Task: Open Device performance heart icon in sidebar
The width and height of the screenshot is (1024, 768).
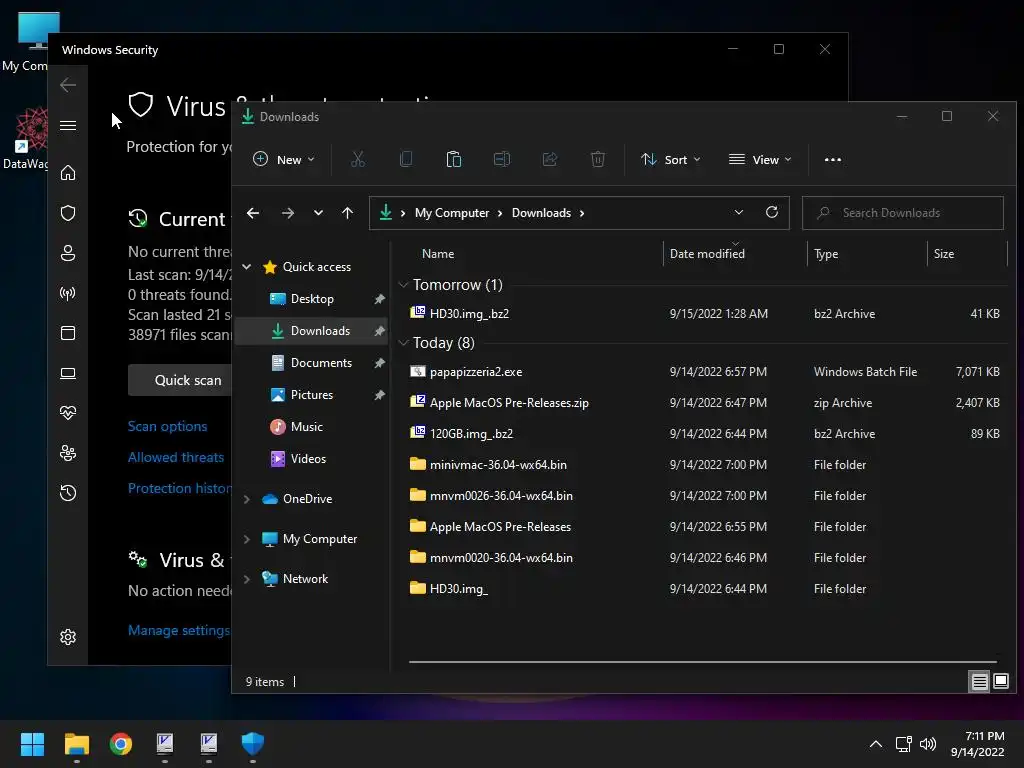Action: pos(68,413)
